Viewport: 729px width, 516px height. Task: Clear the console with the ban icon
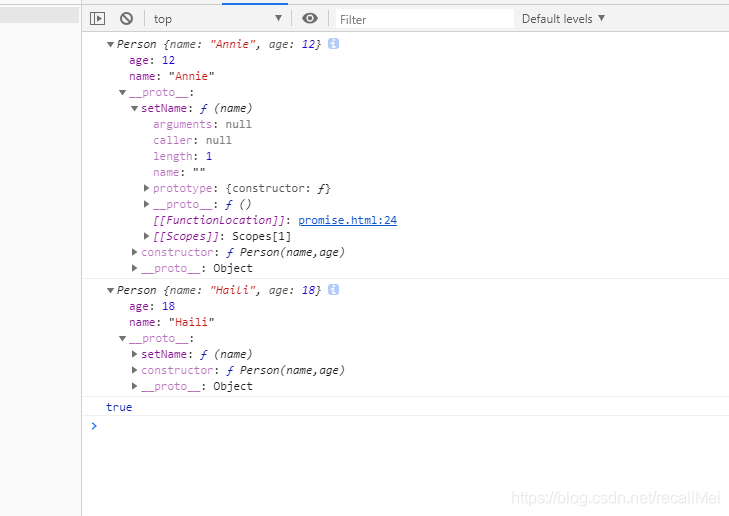pos(126,19)
